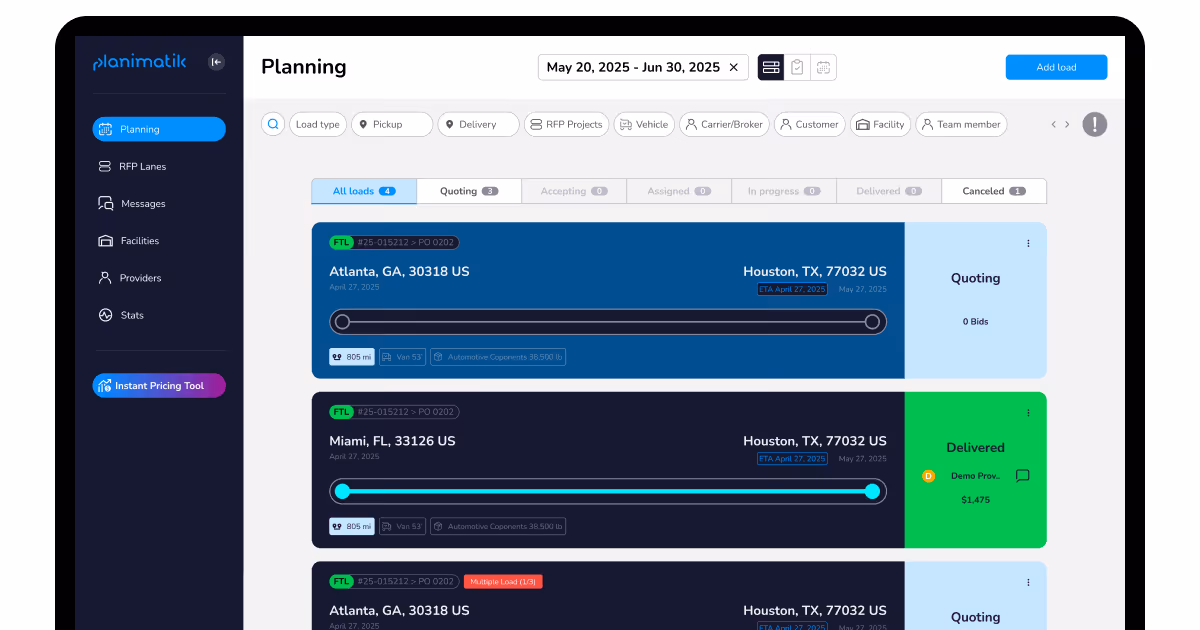
Task: Show previous filters with the left chevron
Action: pyautogui.click(x=1053, y=125)
